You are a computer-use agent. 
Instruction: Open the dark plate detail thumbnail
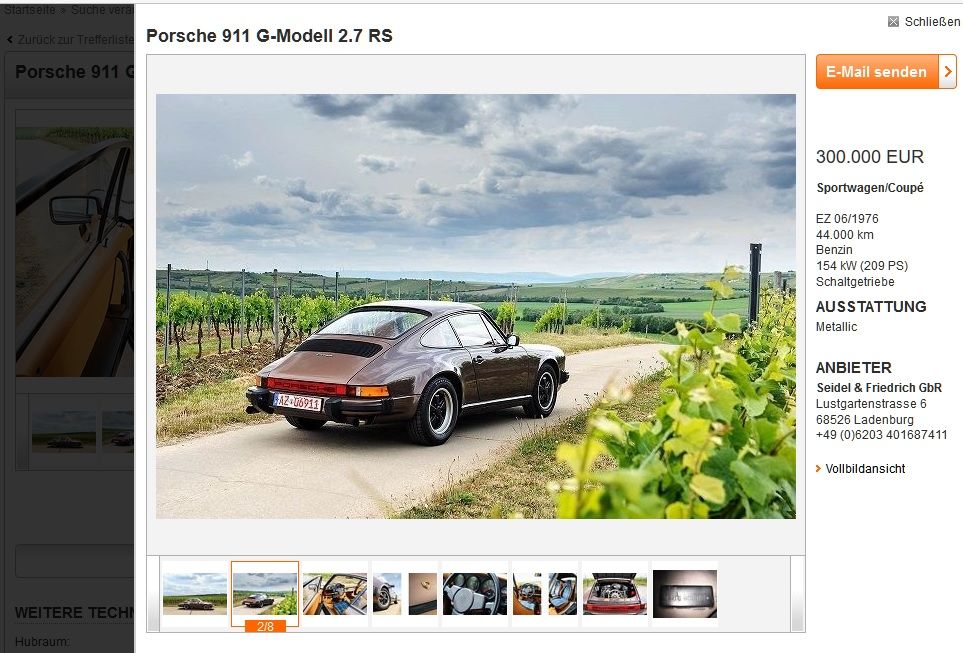tap(685, 593)
